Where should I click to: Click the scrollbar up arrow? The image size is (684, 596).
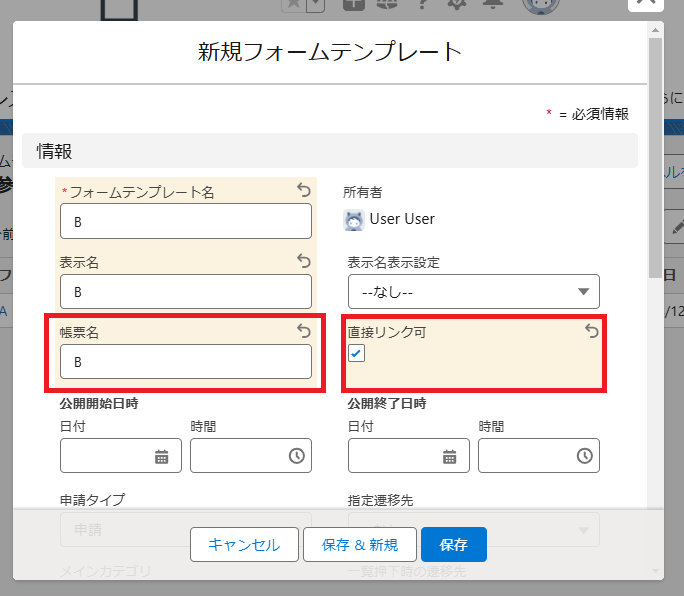655,30
